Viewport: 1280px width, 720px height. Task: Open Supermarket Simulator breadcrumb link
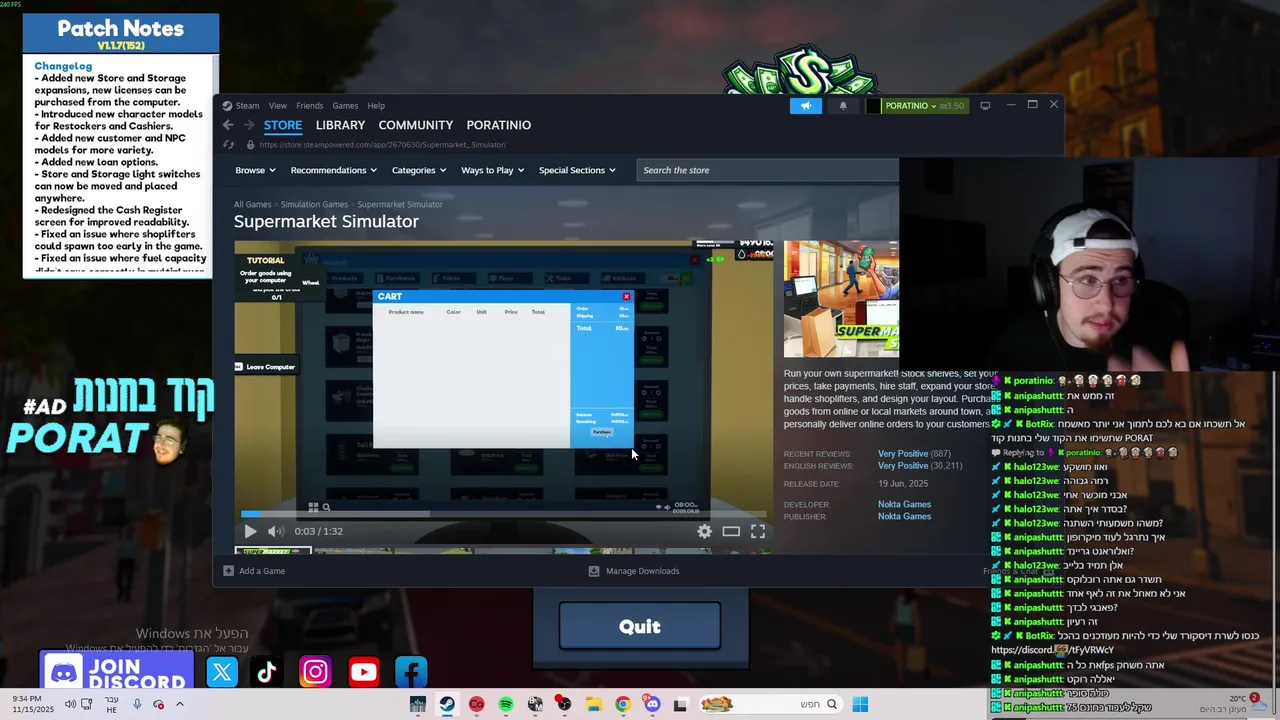point(399,204)
